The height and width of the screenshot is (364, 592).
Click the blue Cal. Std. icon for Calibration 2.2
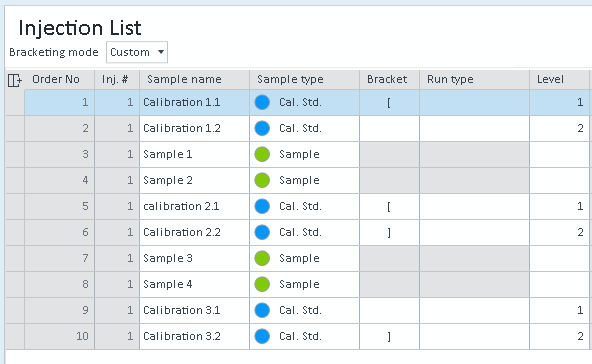point(262,232)
